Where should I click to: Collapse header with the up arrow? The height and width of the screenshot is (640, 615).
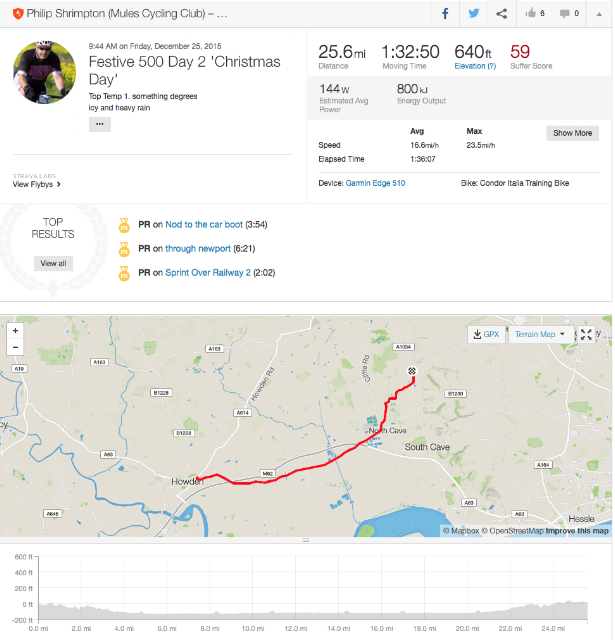599,14
